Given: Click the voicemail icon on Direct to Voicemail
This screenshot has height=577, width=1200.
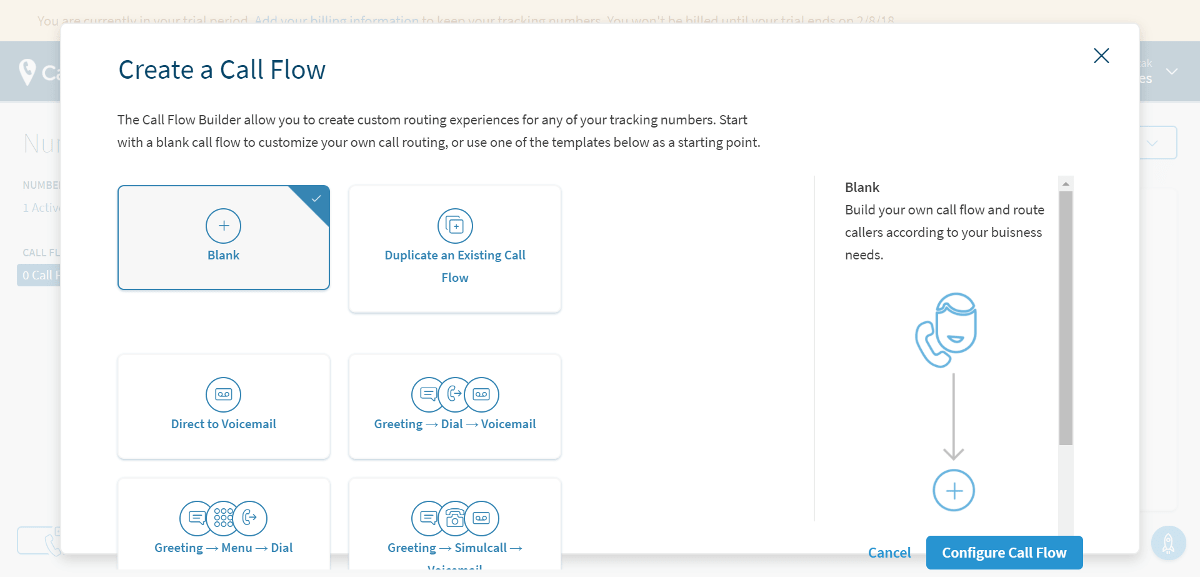Looking at the screenshot, I should coord(224,394).
